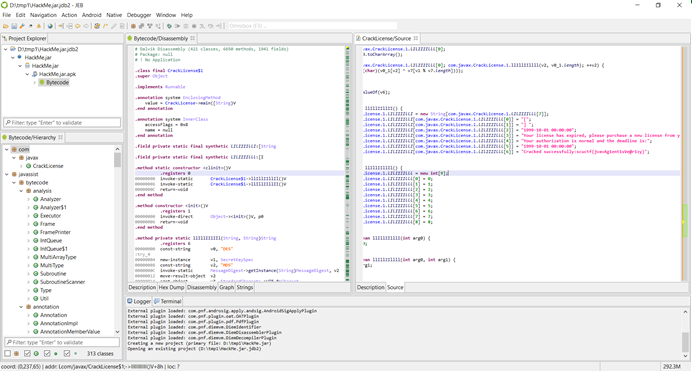Click the green debugger start icon
This screenshot has width=692, height=371.
[169, 26]
